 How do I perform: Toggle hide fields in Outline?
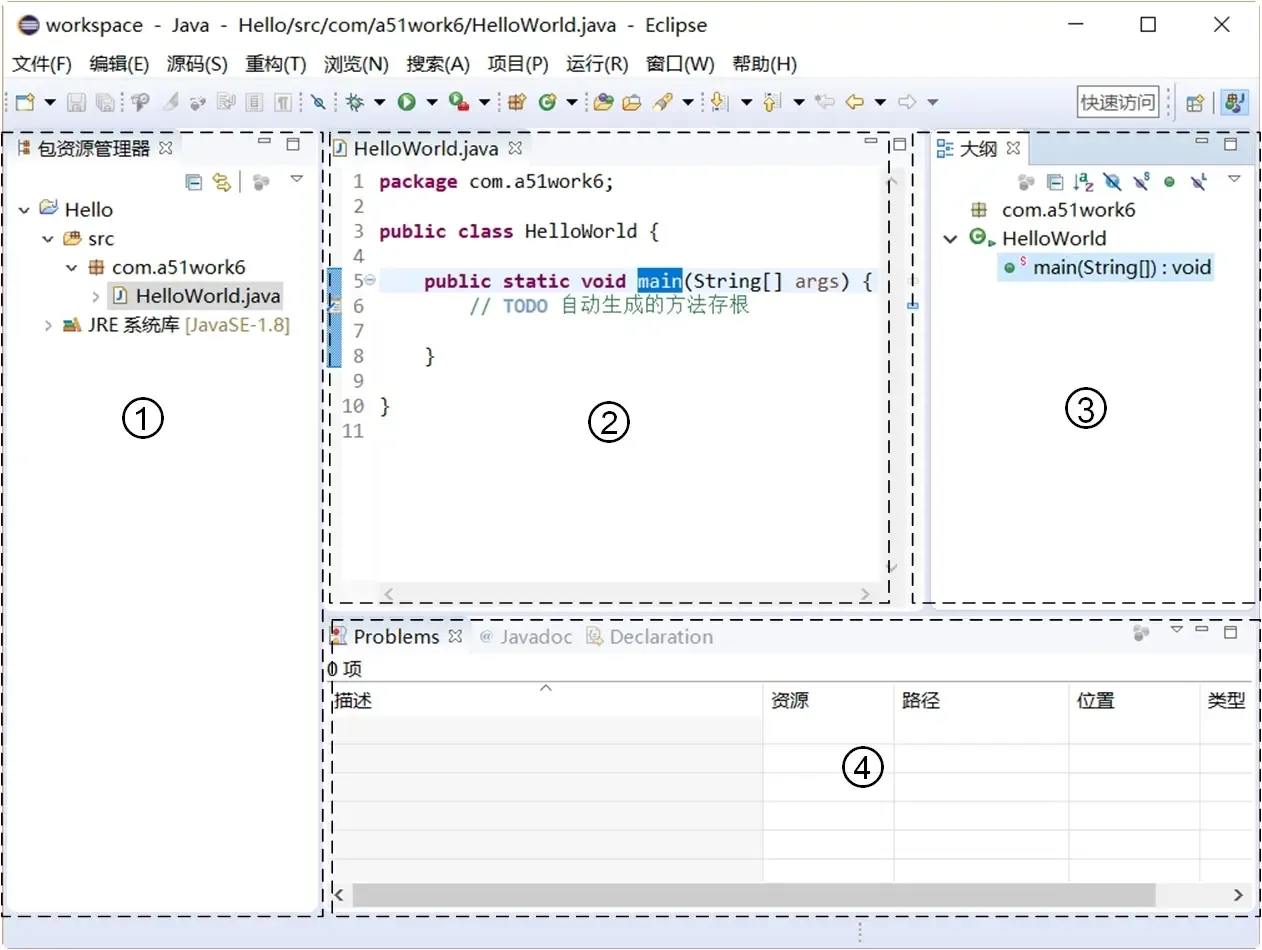[1112, 181]
